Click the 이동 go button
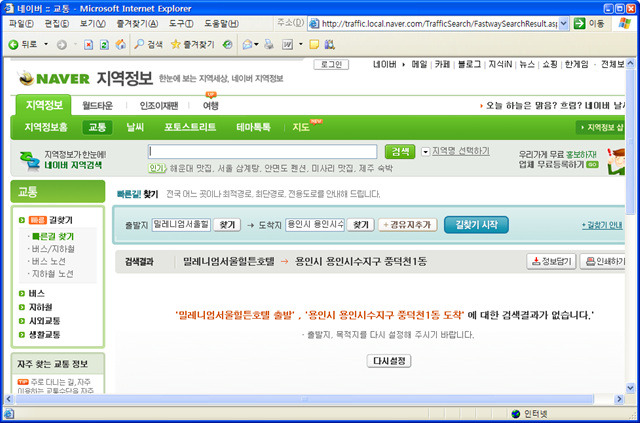 point(589,24)
